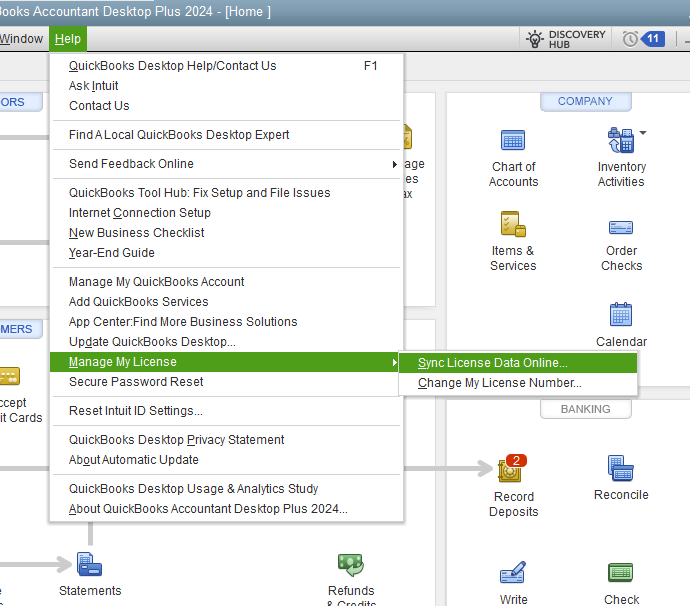The image size is (690, 606).
Task: Open Year-End Guide
Action: [226, 253]
